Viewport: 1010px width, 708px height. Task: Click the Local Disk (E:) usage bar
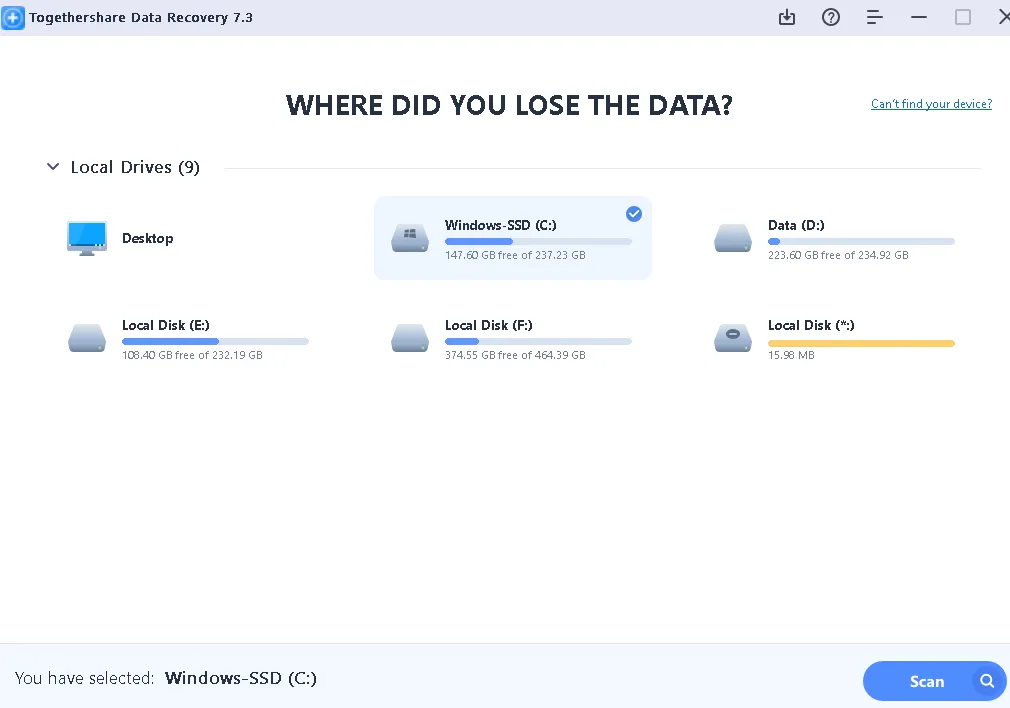(x=215, y=341)
